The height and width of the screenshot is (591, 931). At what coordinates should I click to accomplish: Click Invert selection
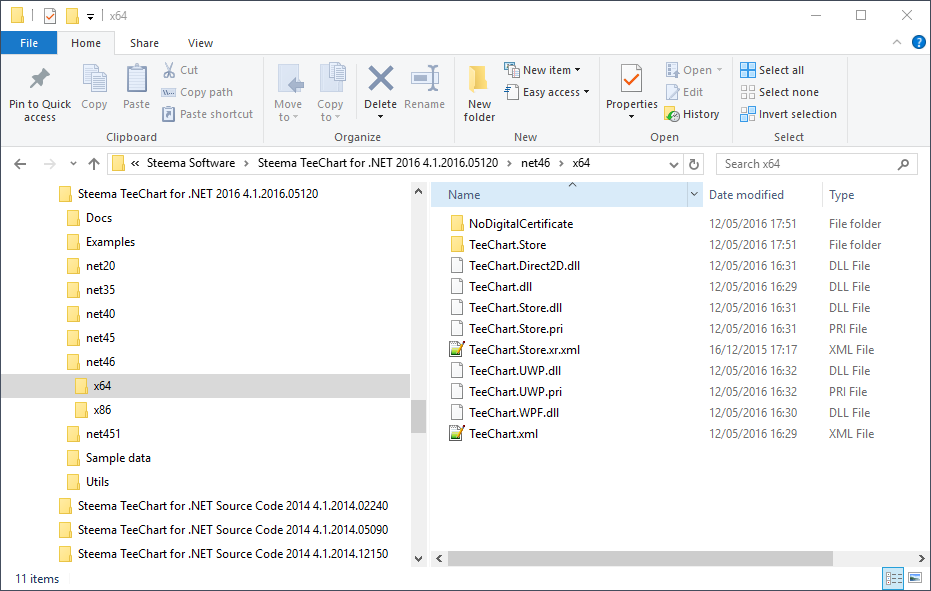pyautogui.click(x=788, y=114)
